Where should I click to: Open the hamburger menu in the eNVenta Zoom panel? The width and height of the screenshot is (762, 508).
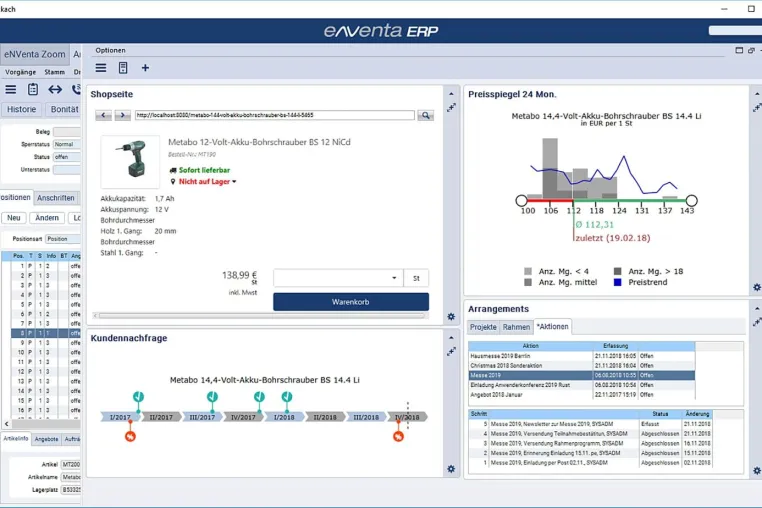click(11, 89)
